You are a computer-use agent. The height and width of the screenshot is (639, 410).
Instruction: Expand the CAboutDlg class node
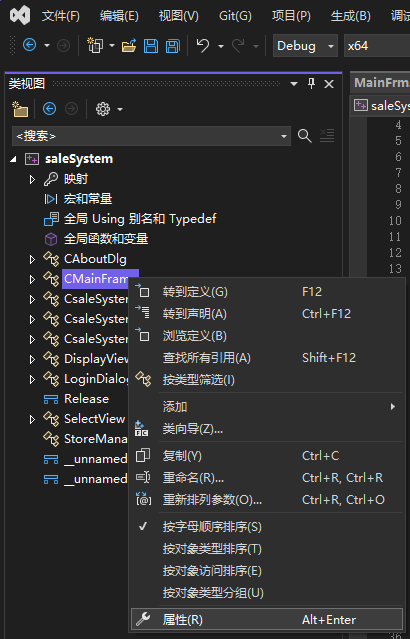coord(32,259)
